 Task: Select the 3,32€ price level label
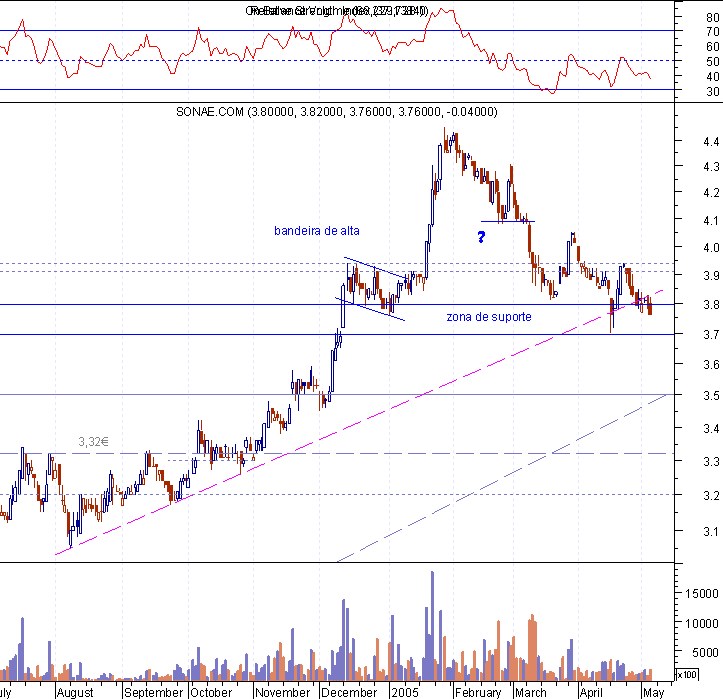pyautogui.click(x=94, y=442)
